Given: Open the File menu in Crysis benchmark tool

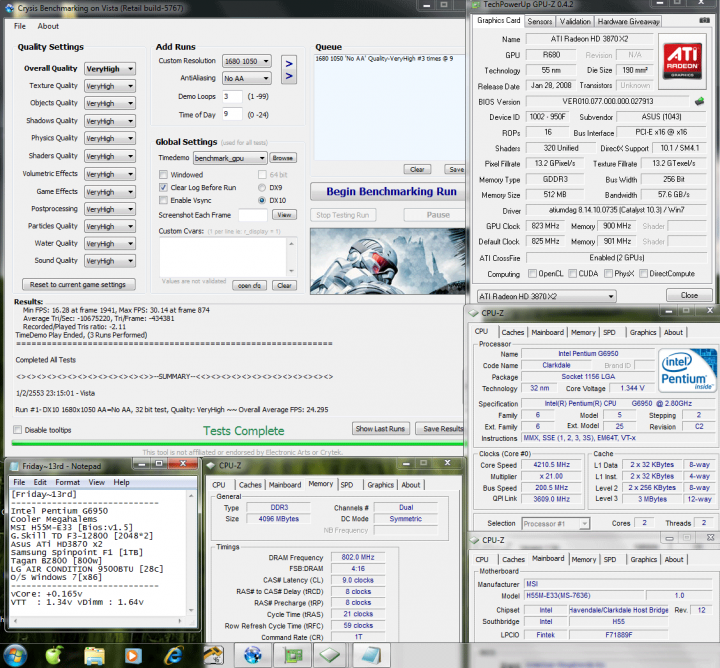Looking at the screenshot, I should click(20, 26).
